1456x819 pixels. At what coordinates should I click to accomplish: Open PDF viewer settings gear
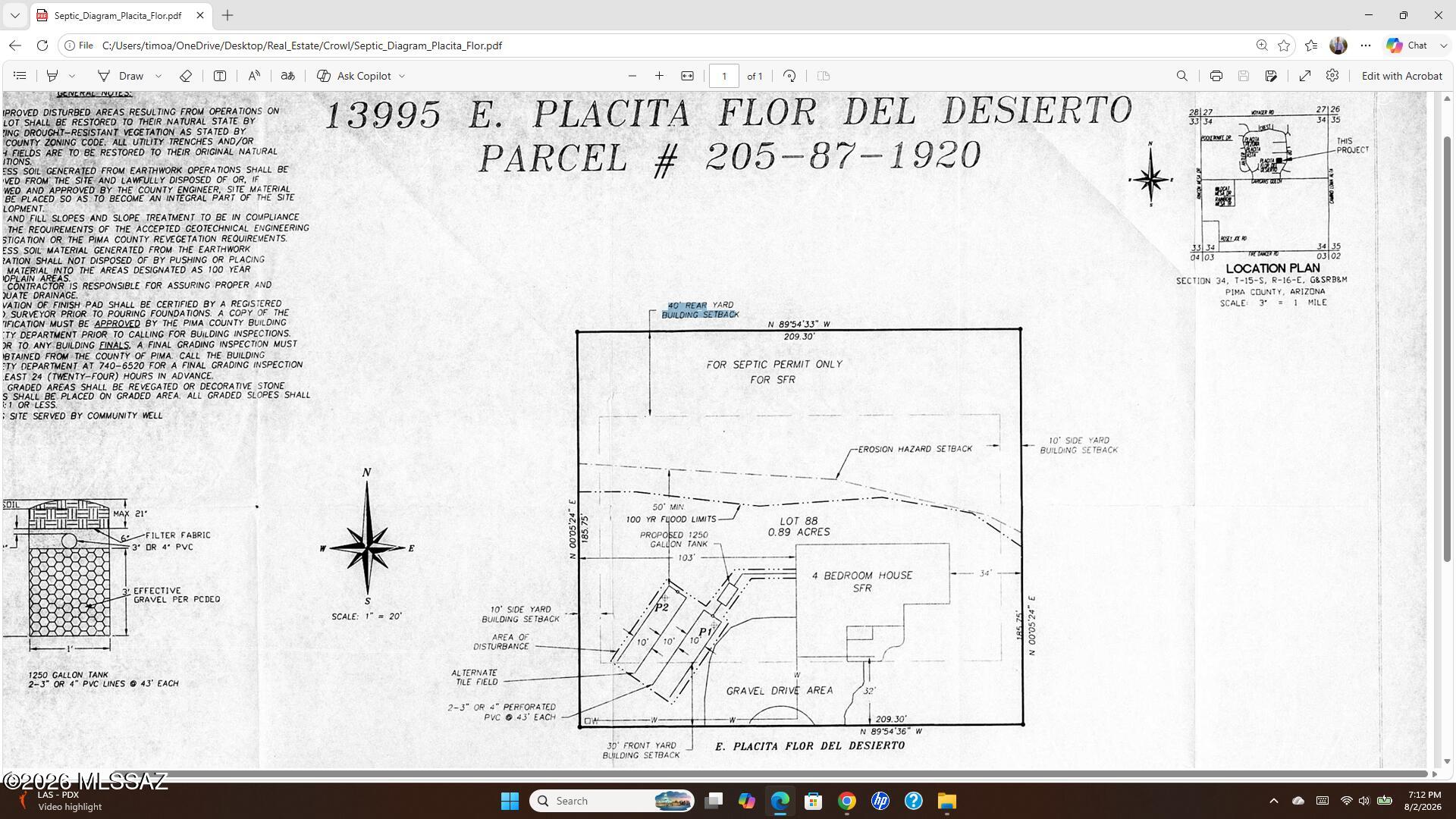1332,76
